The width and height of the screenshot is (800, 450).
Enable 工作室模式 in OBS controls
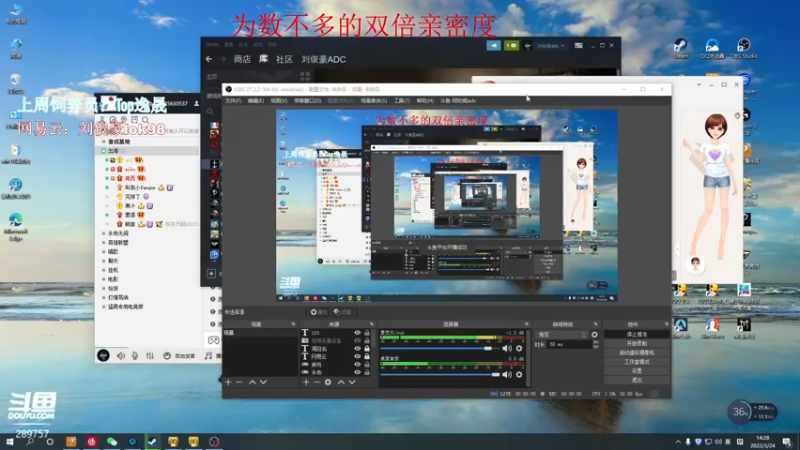pos(637,362)
